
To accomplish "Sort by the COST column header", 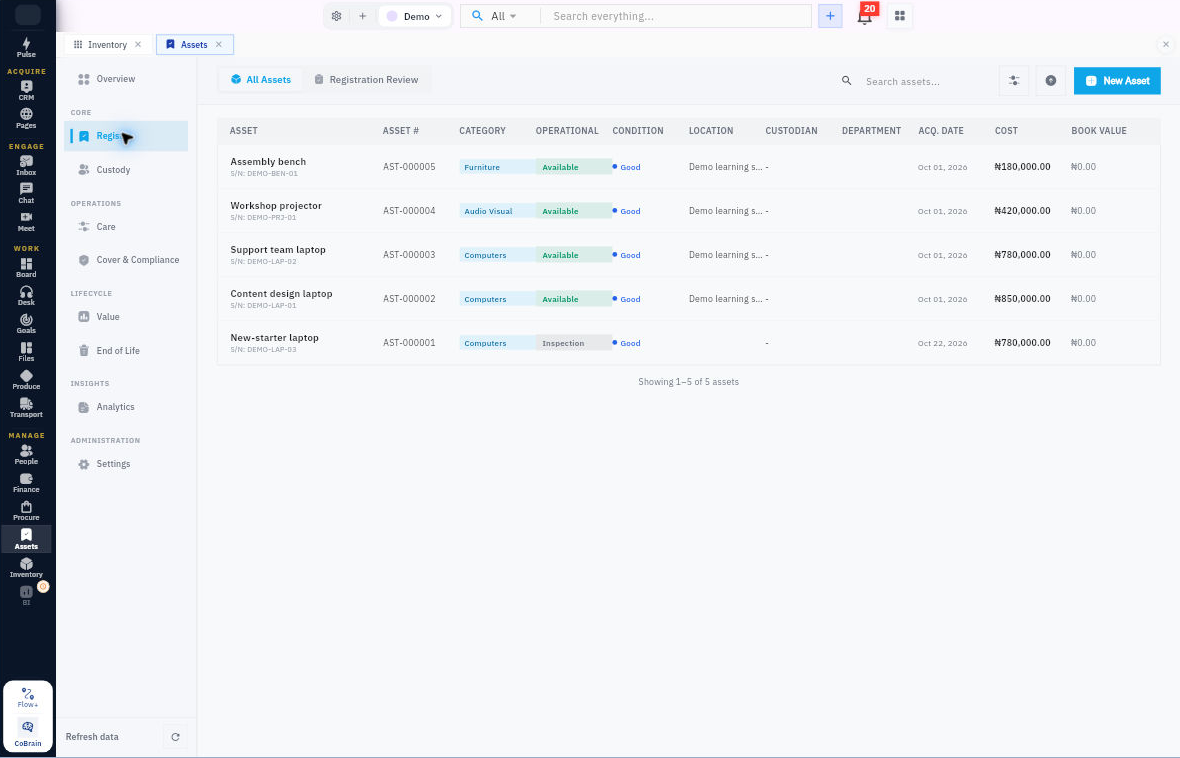I will pos(1005,131).
